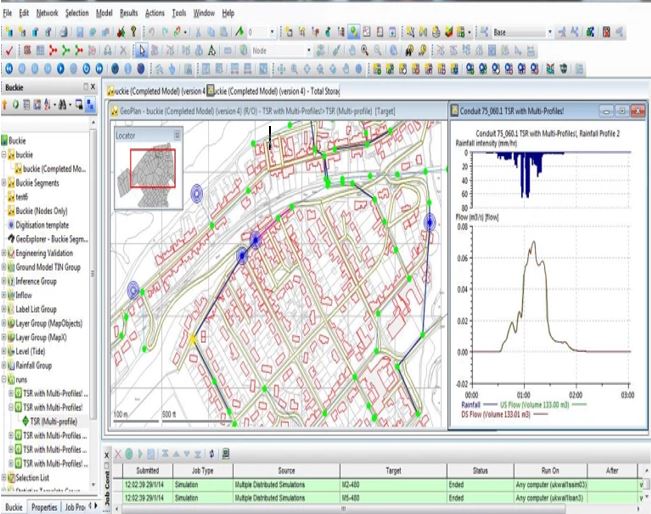Collapse the runs tree node
The image size is (651, 514).
(4, 379)
